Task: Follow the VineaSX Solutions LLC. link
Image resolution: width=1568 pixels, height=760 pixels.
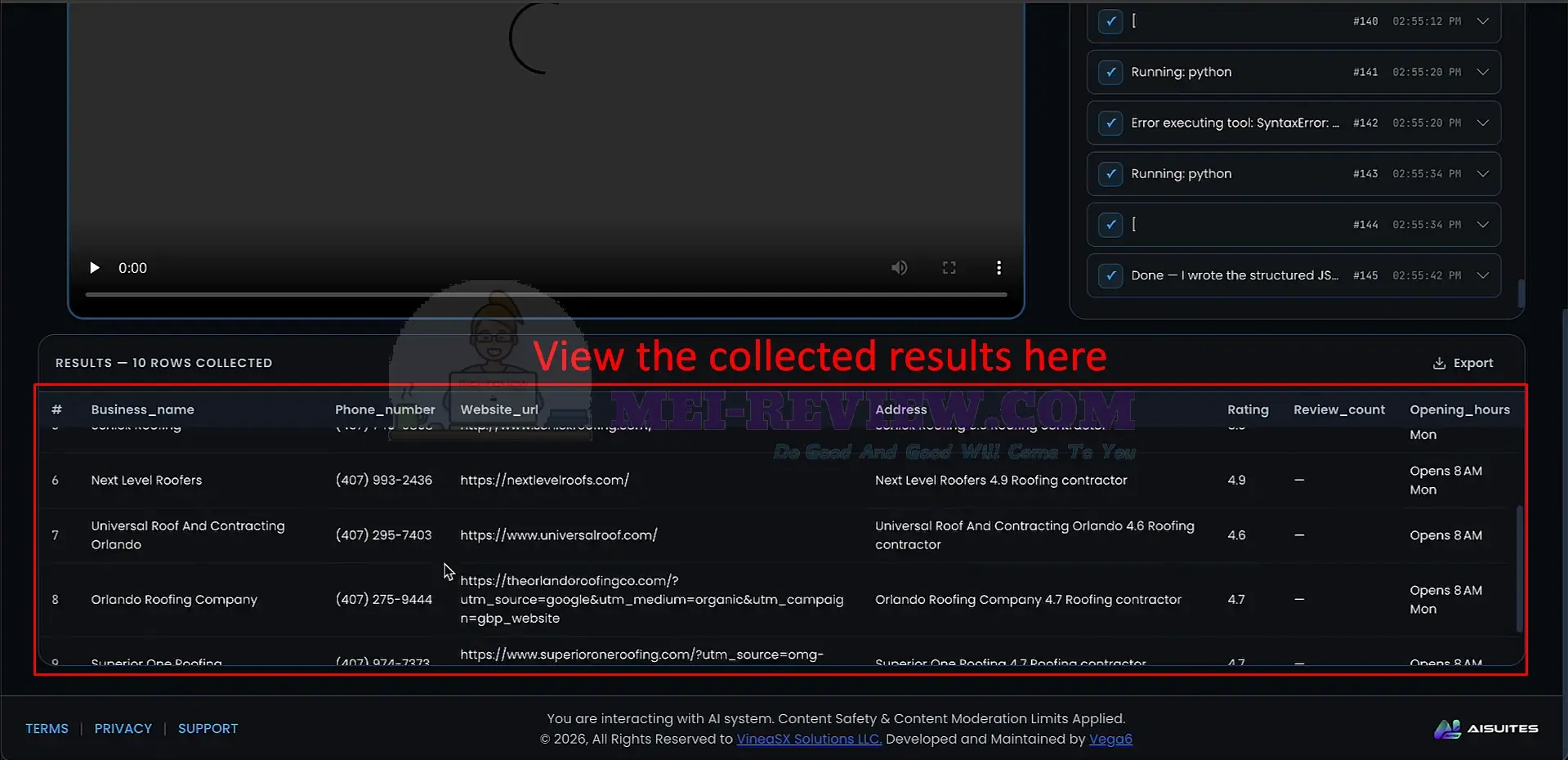Action: 809,739
